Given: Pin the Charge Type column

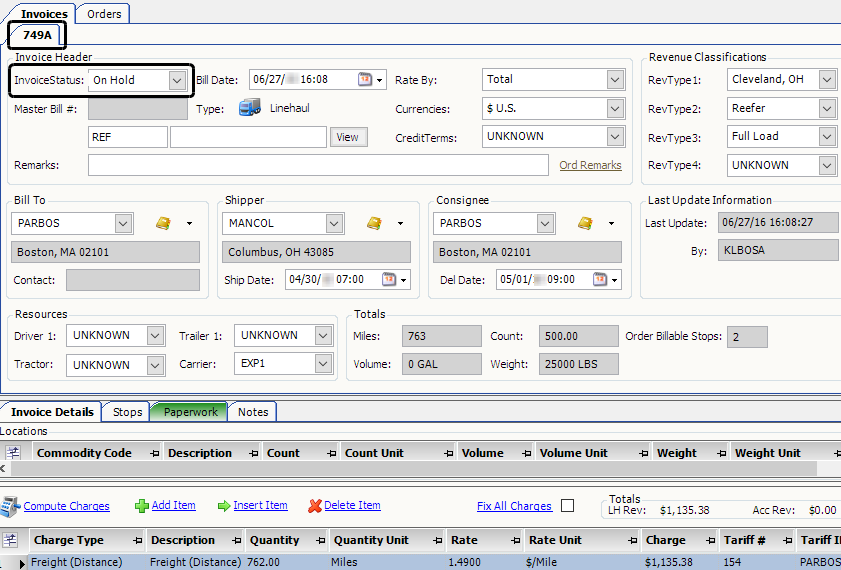Looking at the screenshot, I should tap(138, 541).
